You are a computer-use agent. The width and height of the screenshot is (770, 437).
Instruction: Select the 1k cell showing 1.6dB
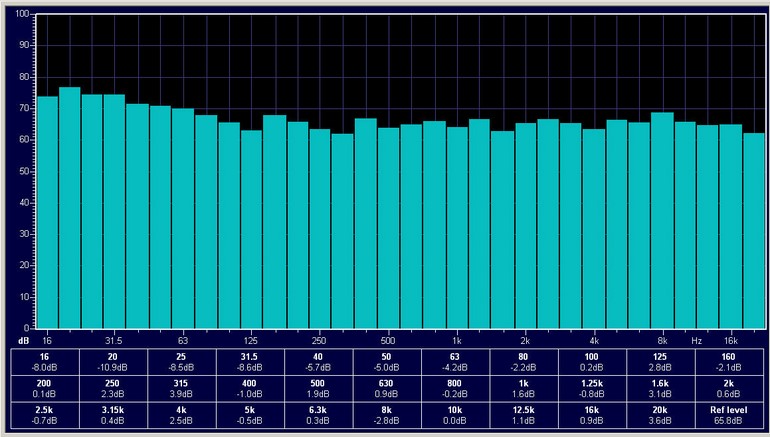coord(523,388)
